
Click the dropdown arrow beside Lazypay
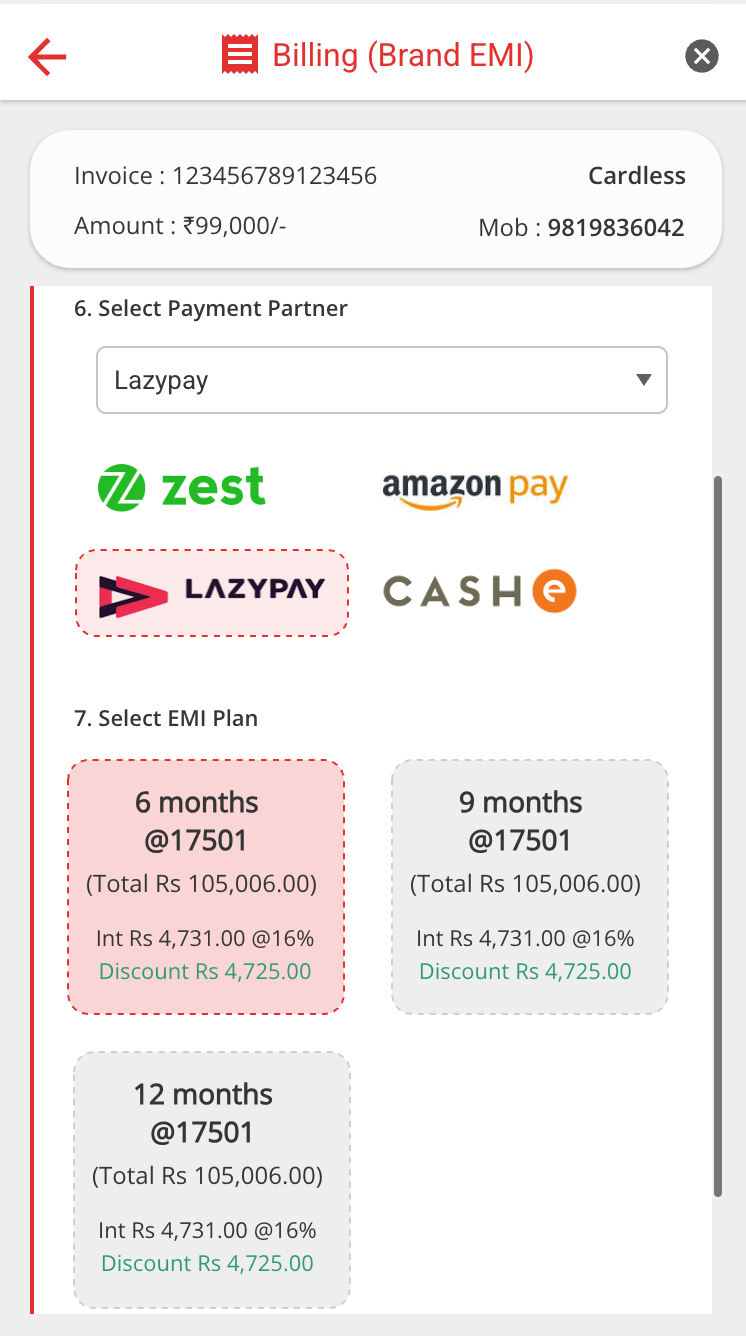pyautogui.click(x=641, y=380)
